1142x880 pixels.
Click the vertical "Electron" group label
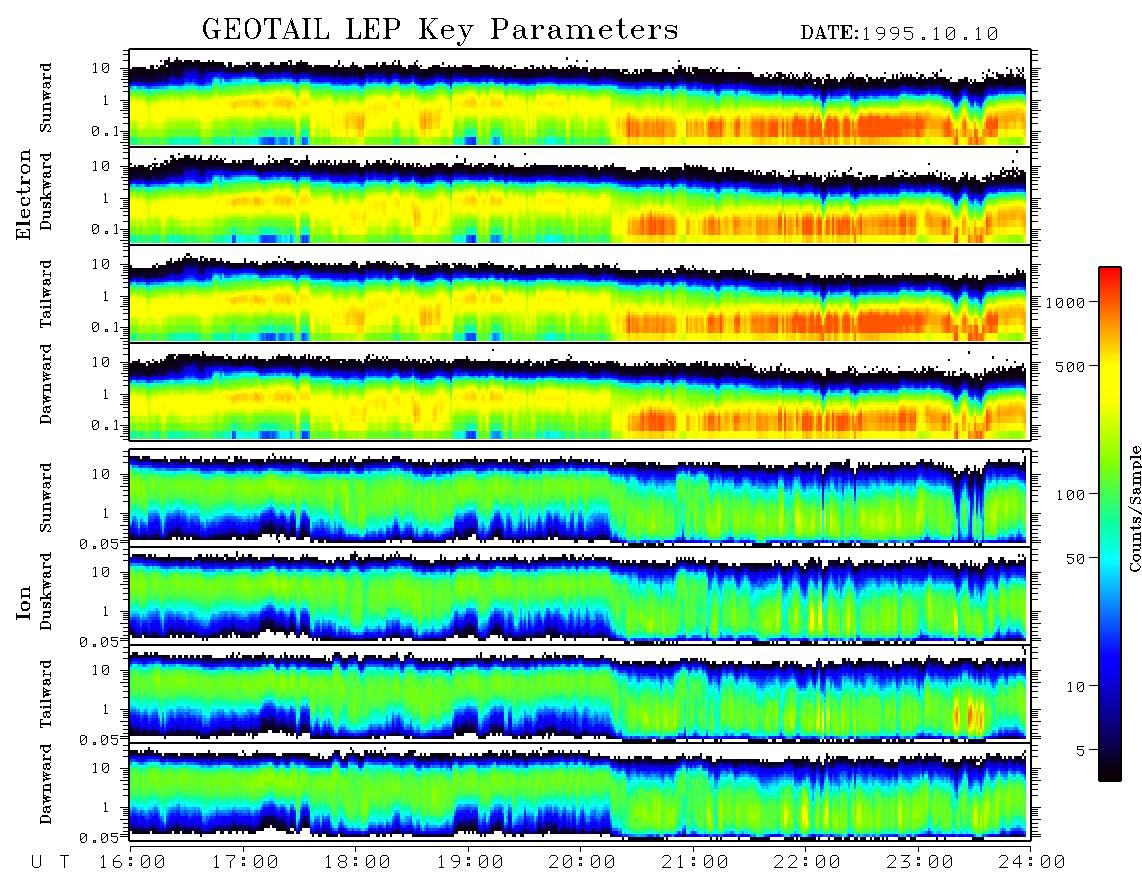point(24,195)
